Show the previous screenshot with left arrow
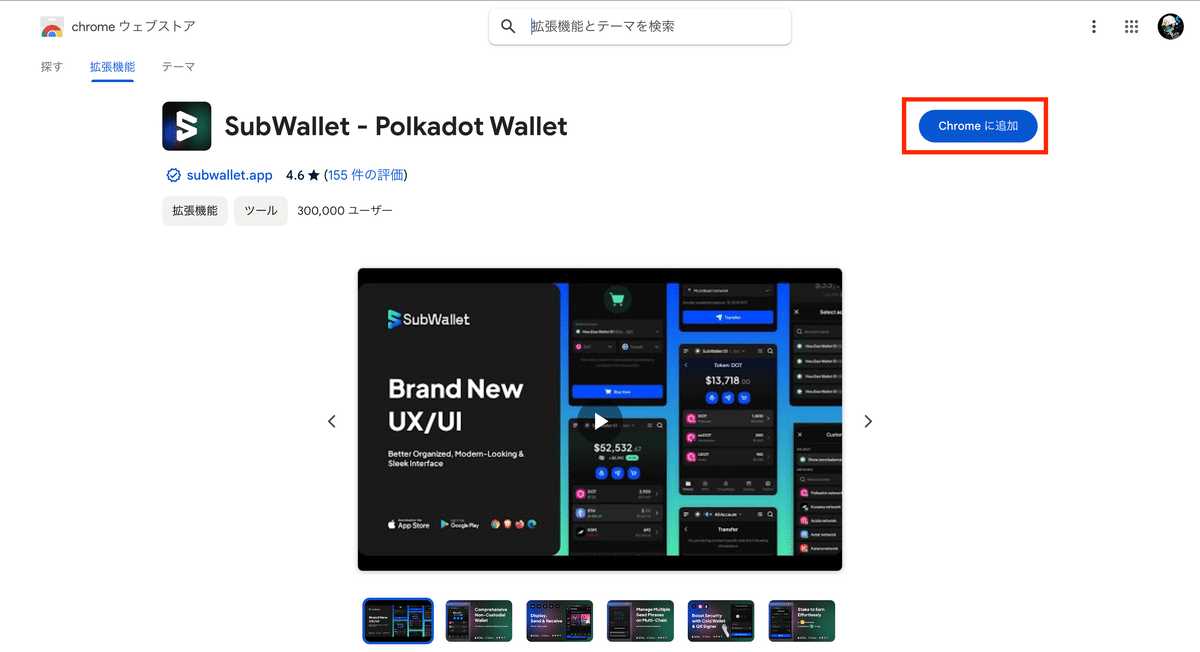 pyautogui.click(x=332, y=421)
